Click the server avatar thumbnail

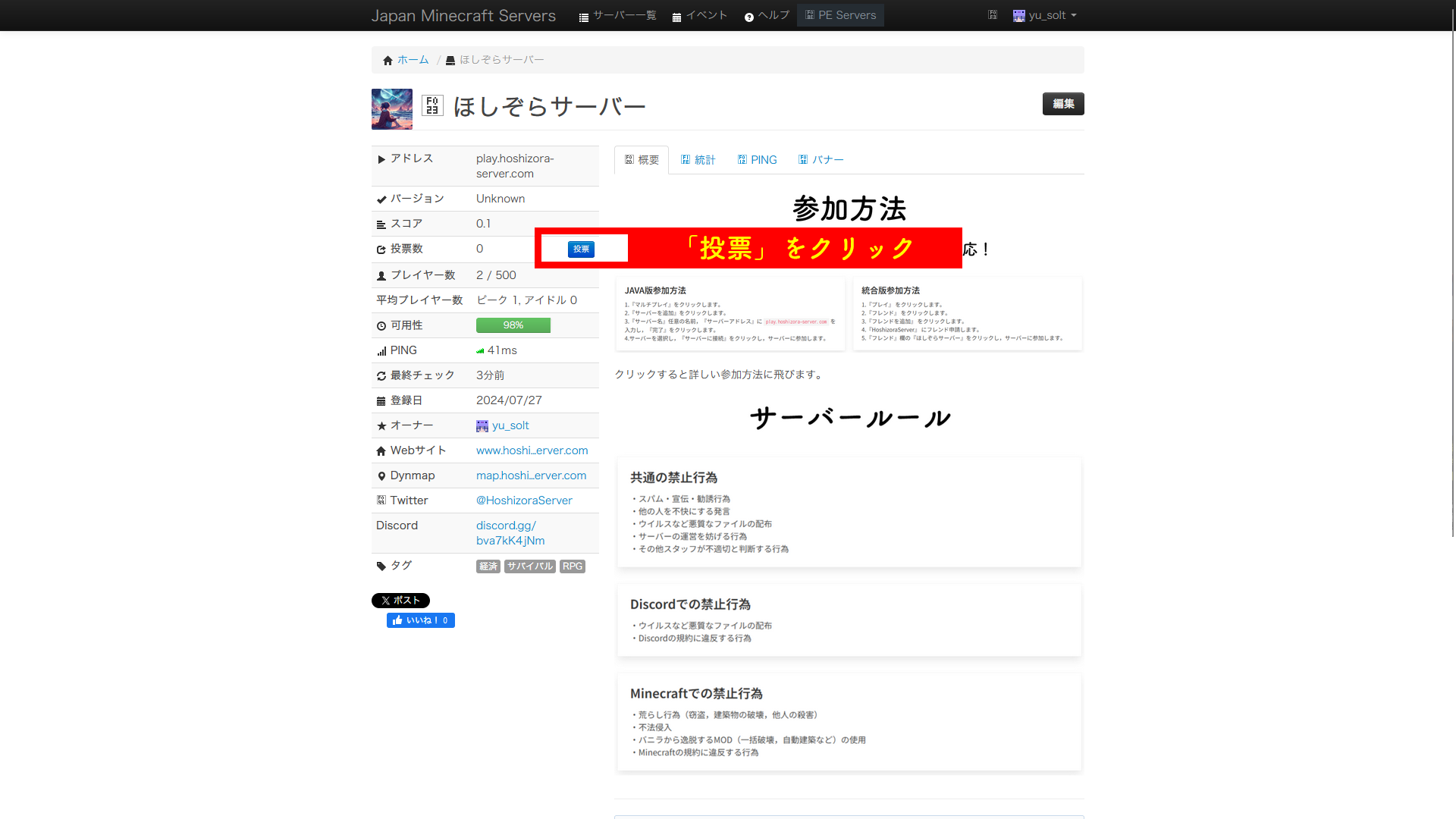[x=392, y=109]
